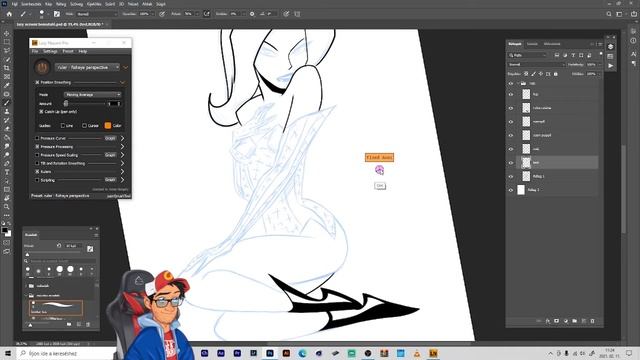640x360 pixels.
Task: Open Microsoft Edge in the taskbar
Action: 302,353
